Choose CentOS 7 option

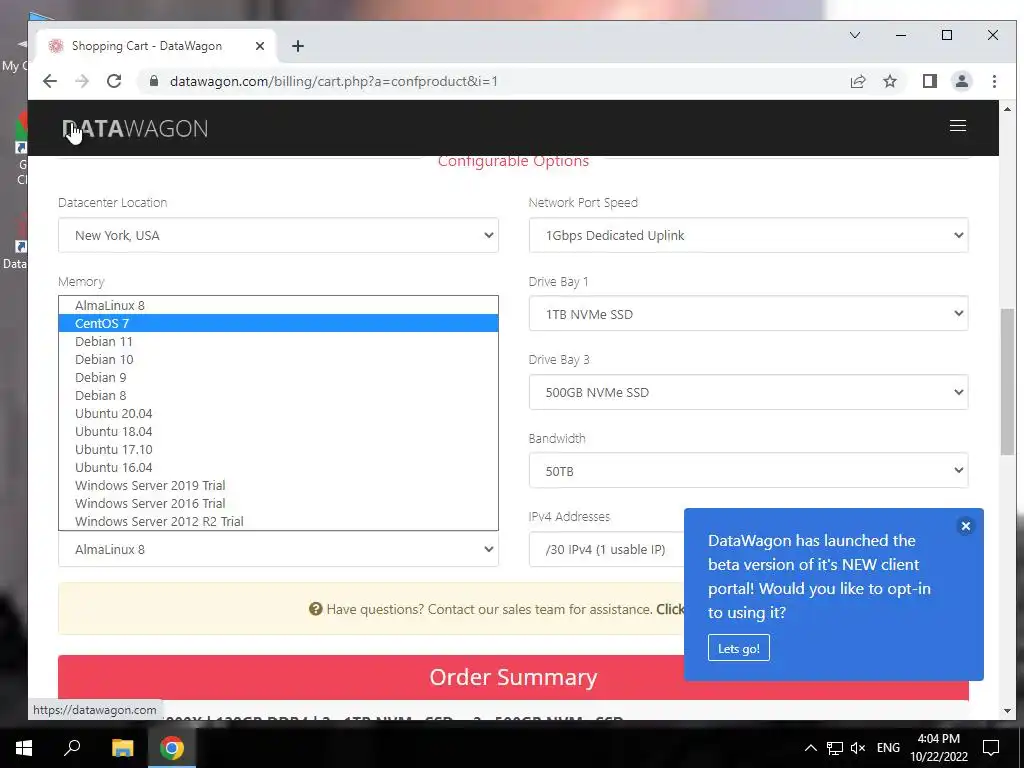278,323
